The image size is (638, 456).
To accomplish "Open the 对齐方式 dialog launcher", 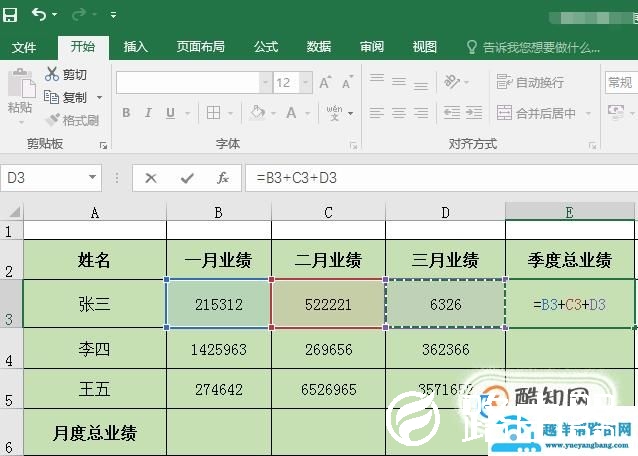I will click(x=592, y=145).
